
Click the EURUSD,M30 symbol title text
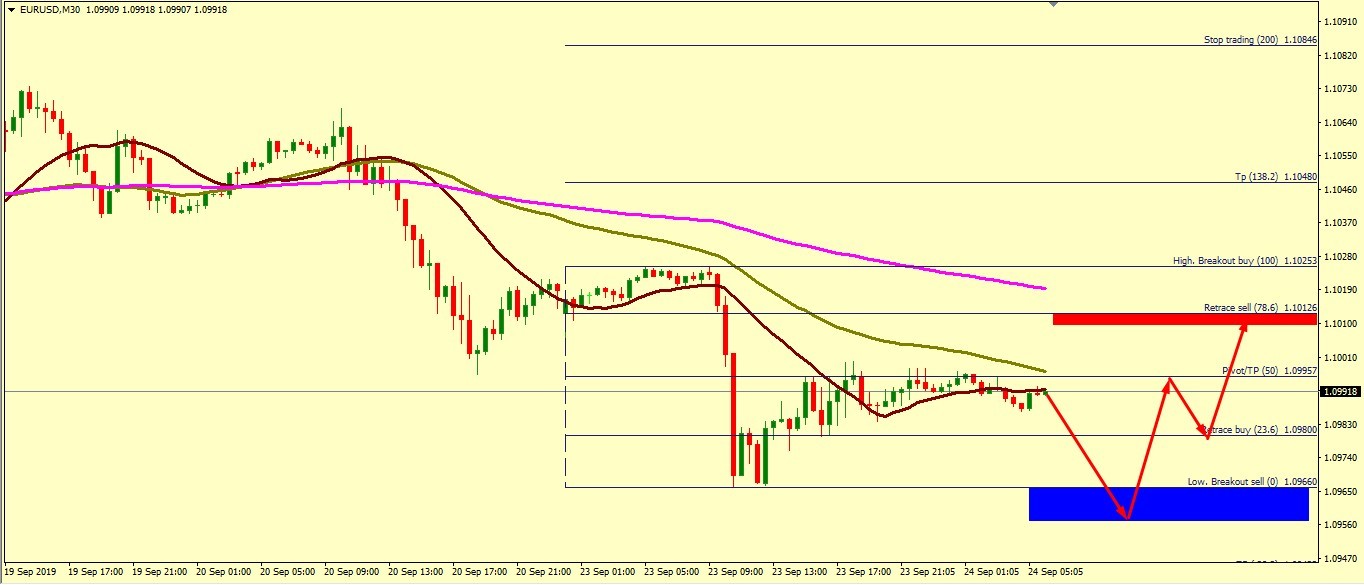click(x=51, y=9)
